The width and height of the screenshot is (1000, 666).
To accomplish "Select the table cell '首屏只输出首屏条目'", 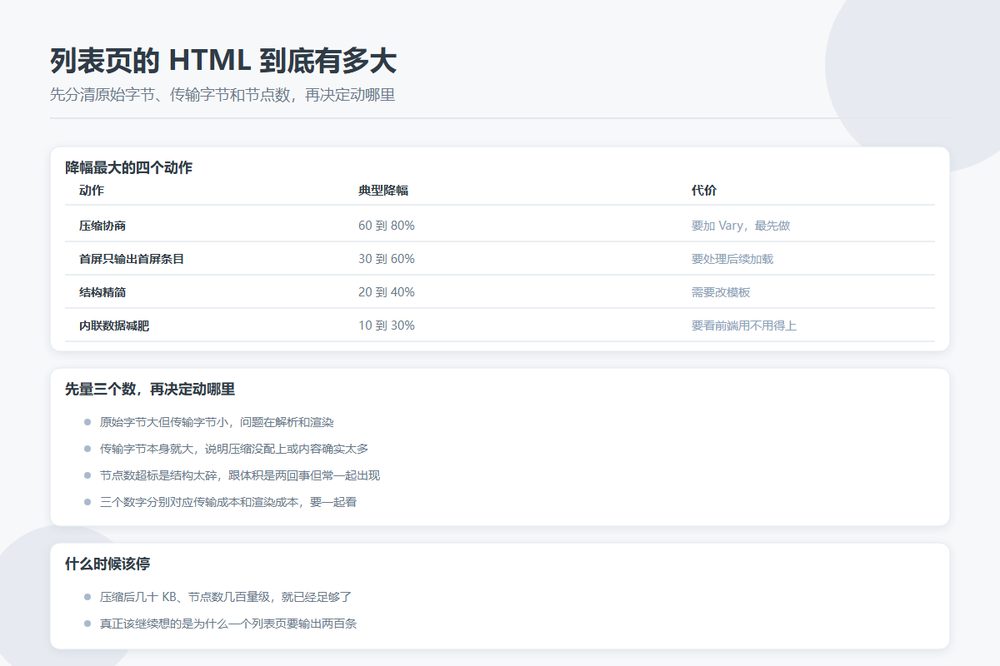I will coord(131,258).
